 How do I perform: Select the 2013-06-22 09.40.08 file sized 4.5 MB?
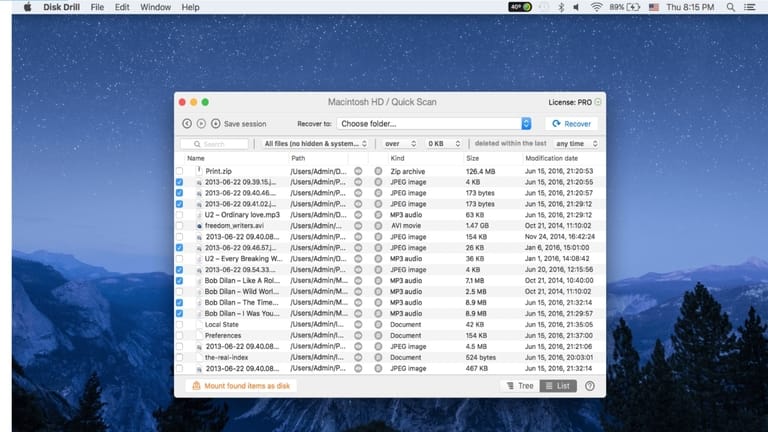pos(242,346)
